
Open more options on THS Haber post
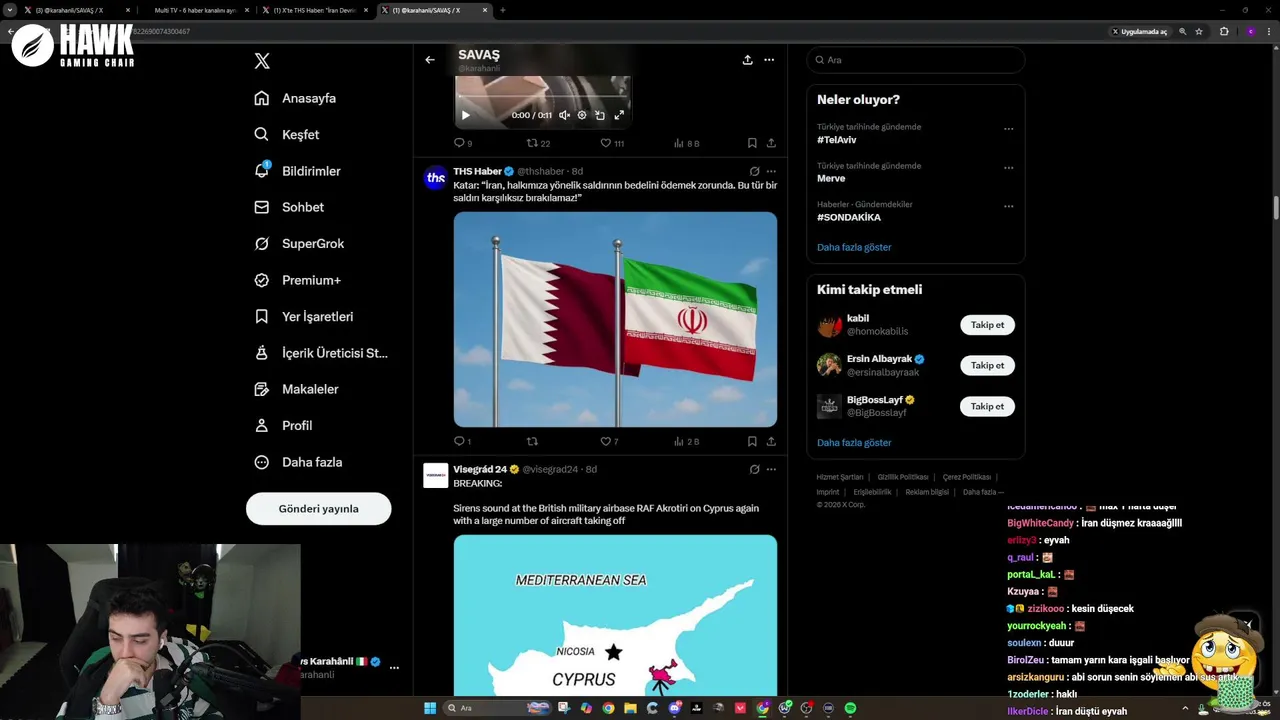[x=771, y=171]
